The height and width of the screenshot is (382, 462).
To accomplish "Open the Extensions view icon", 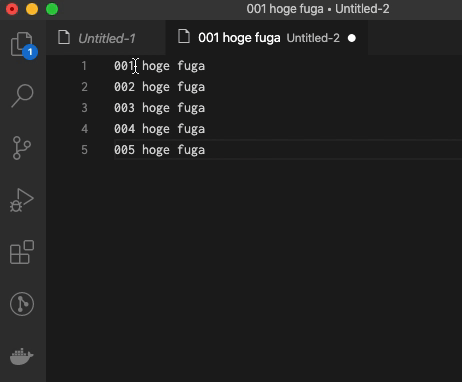I will [22, 252].
